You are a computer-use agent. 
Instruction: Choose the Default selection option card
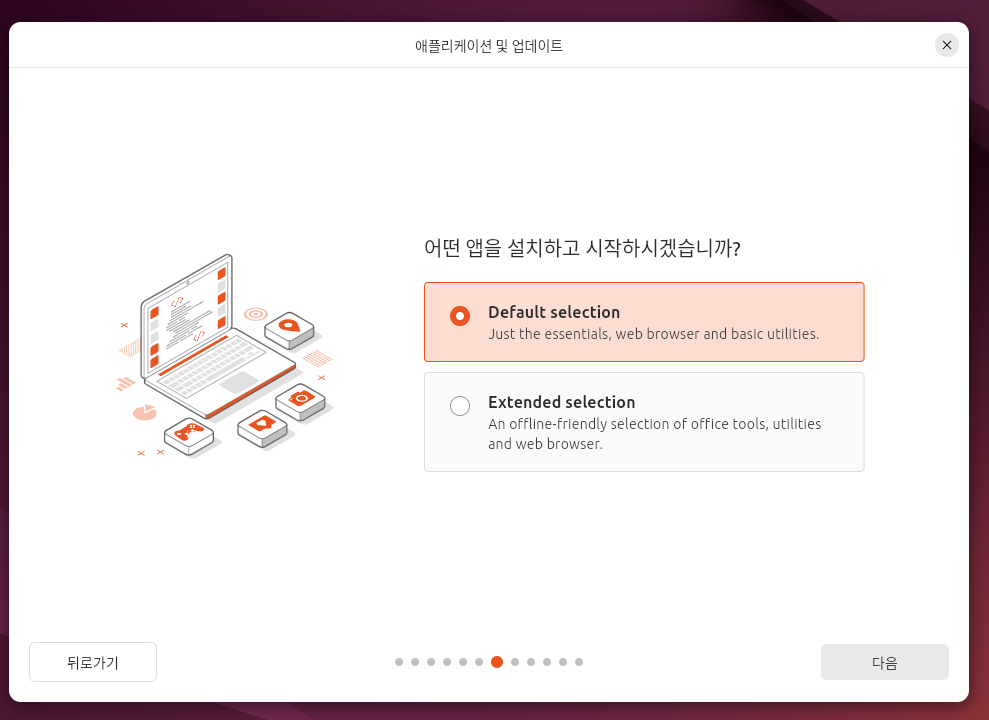pos(644,322)
